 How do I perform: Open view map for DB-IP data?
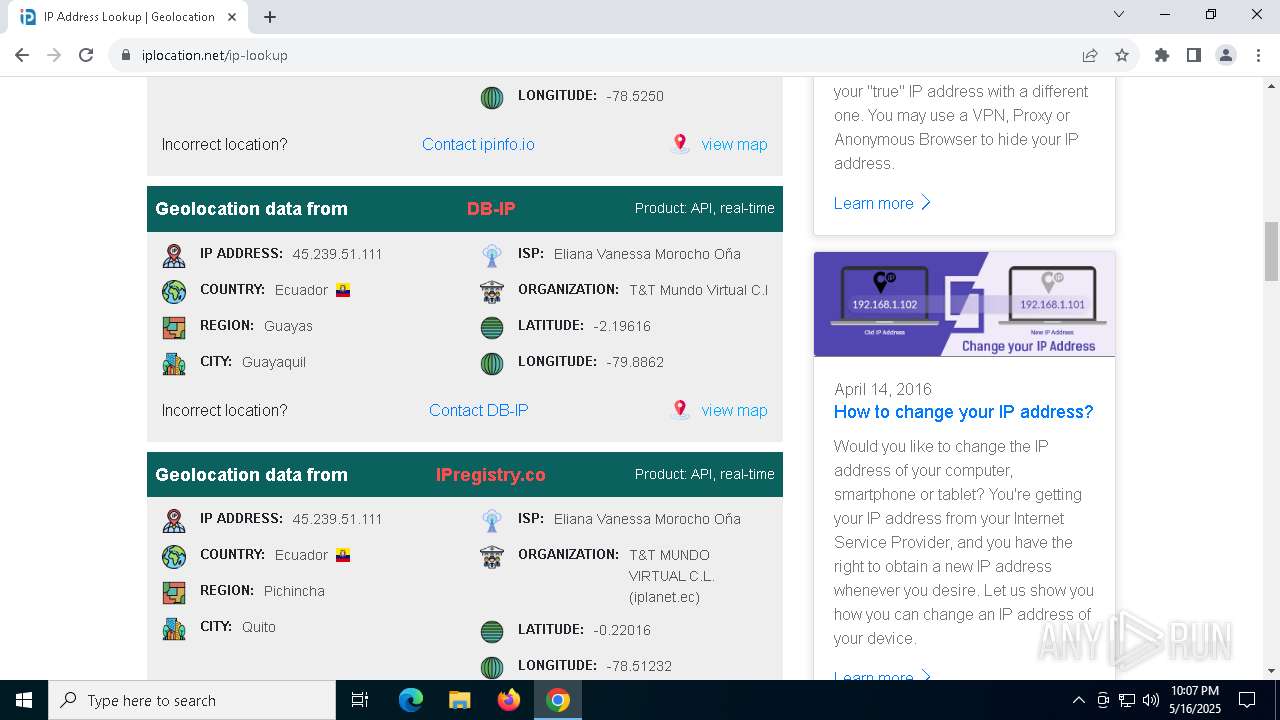click(x=734, y=410)
